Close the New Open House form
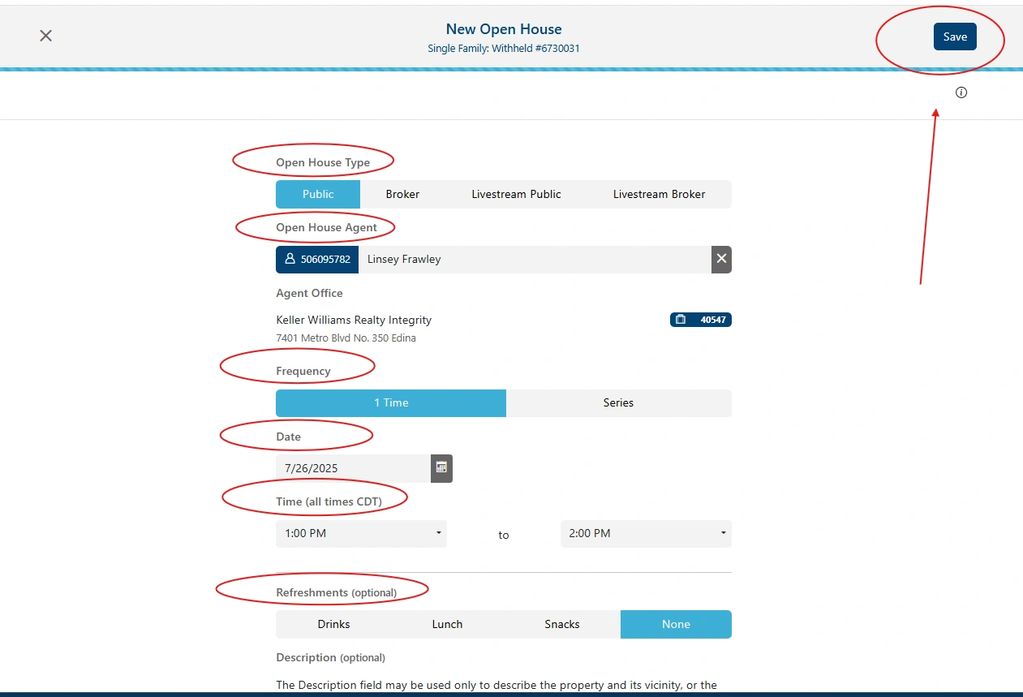 pos(46,35)
